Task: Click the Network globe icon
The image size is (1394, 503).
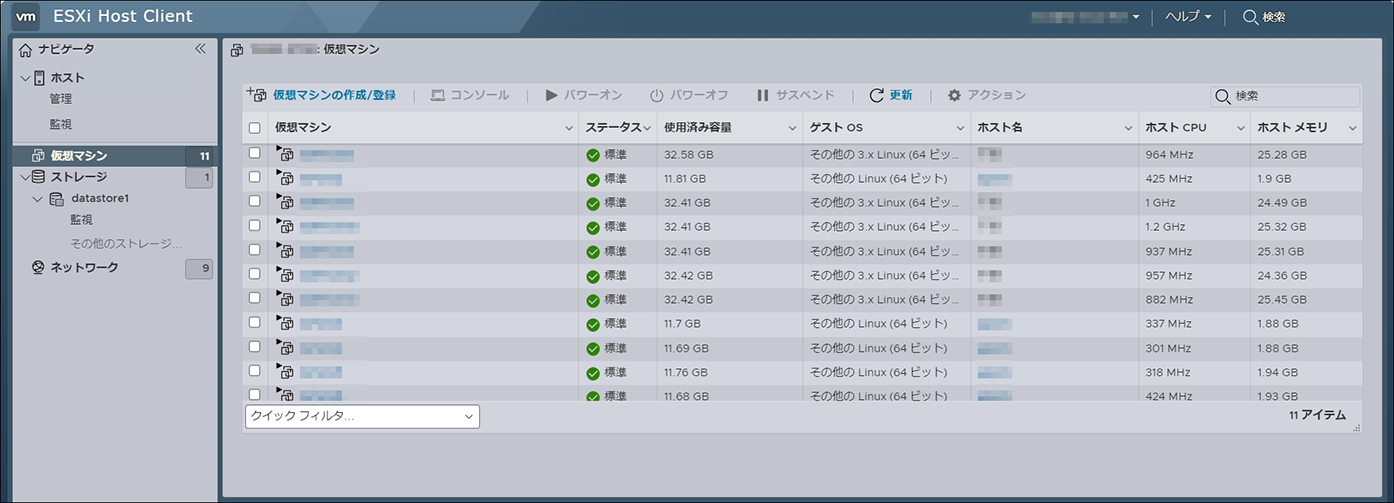Action: pos(39,268)
